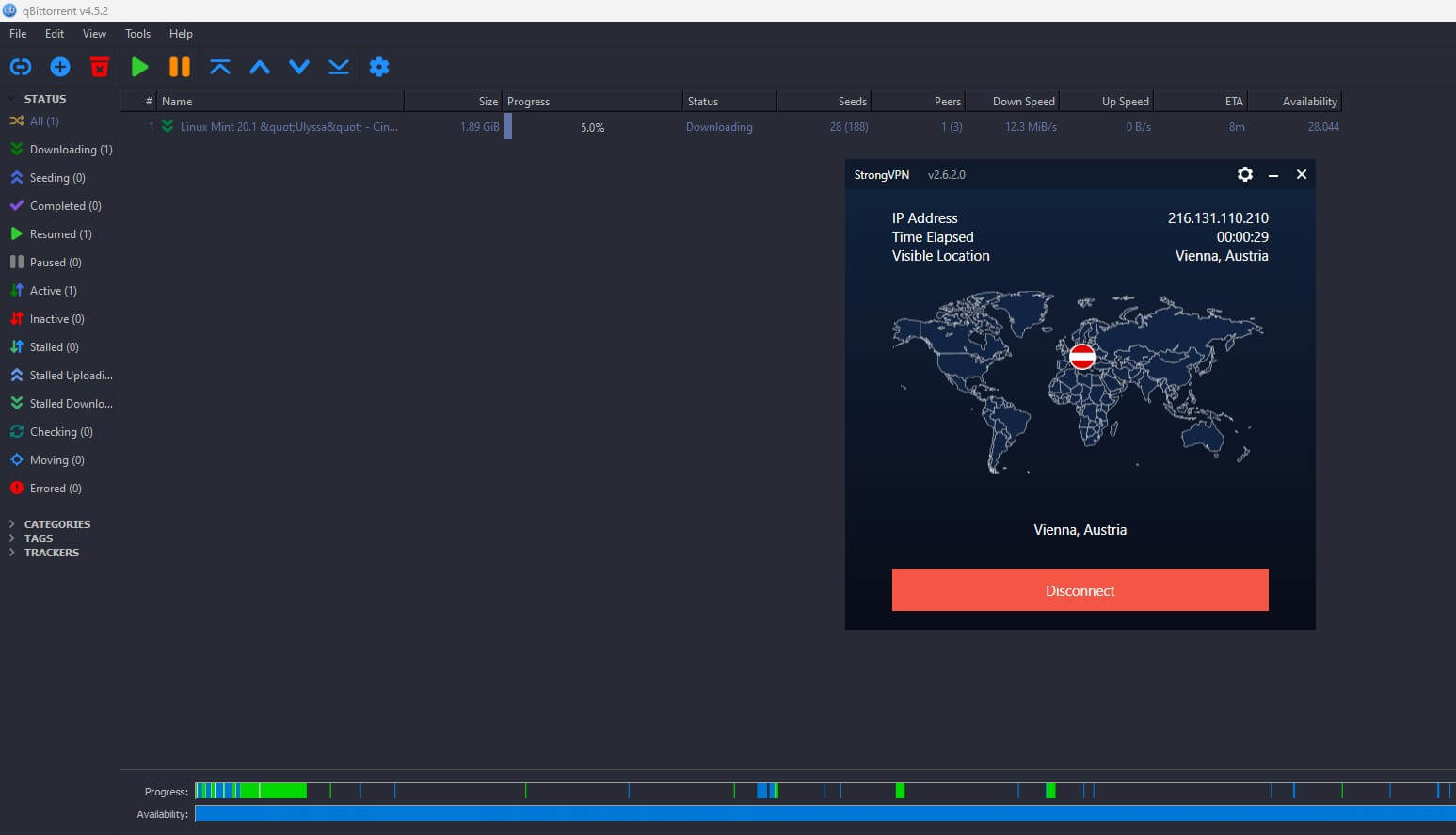The width and height of the screenshot is (1456, 835).
Task: Close the StrongVPN window
Action: [1302, 174]
